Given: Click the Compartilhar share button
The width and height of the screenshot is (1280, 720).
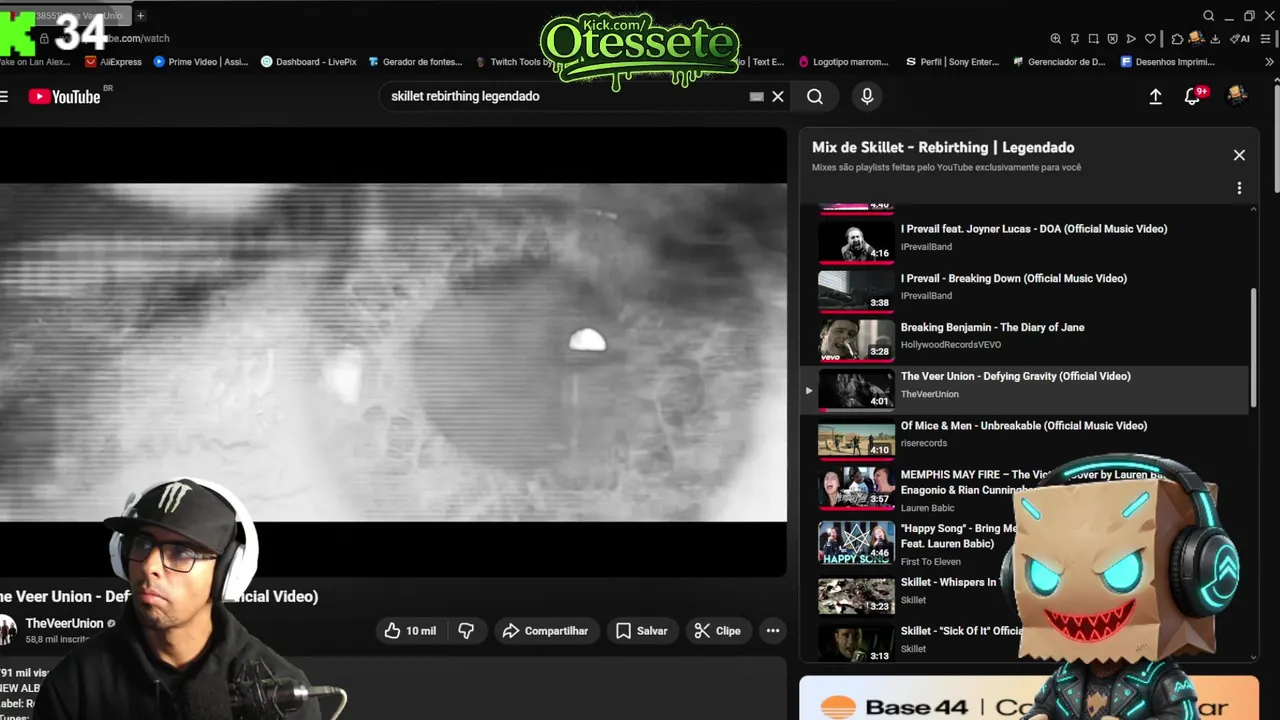Looking at the screenshot, I should pyautogui.click(x=546, y=630).
